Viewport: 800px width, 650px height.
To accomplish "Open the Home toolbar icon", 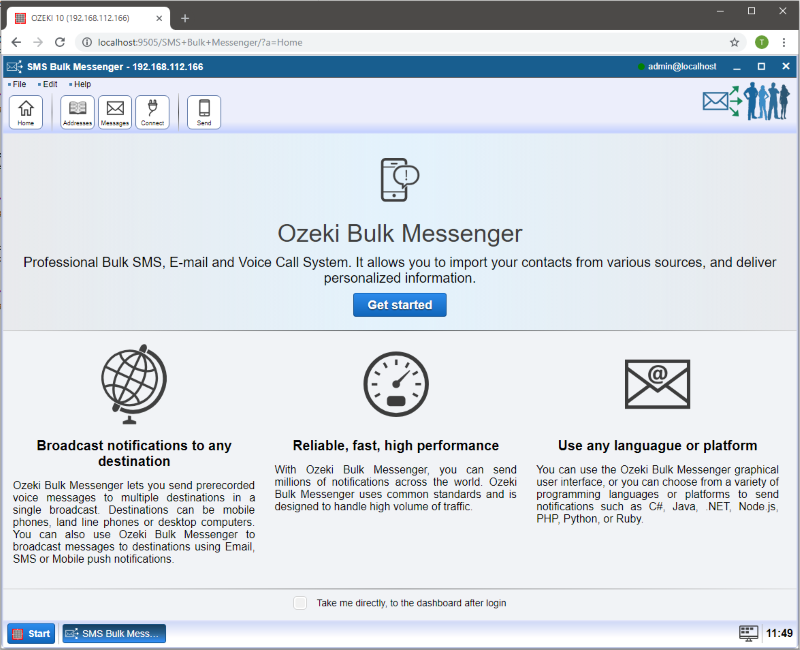I will [x=25, y=112].
